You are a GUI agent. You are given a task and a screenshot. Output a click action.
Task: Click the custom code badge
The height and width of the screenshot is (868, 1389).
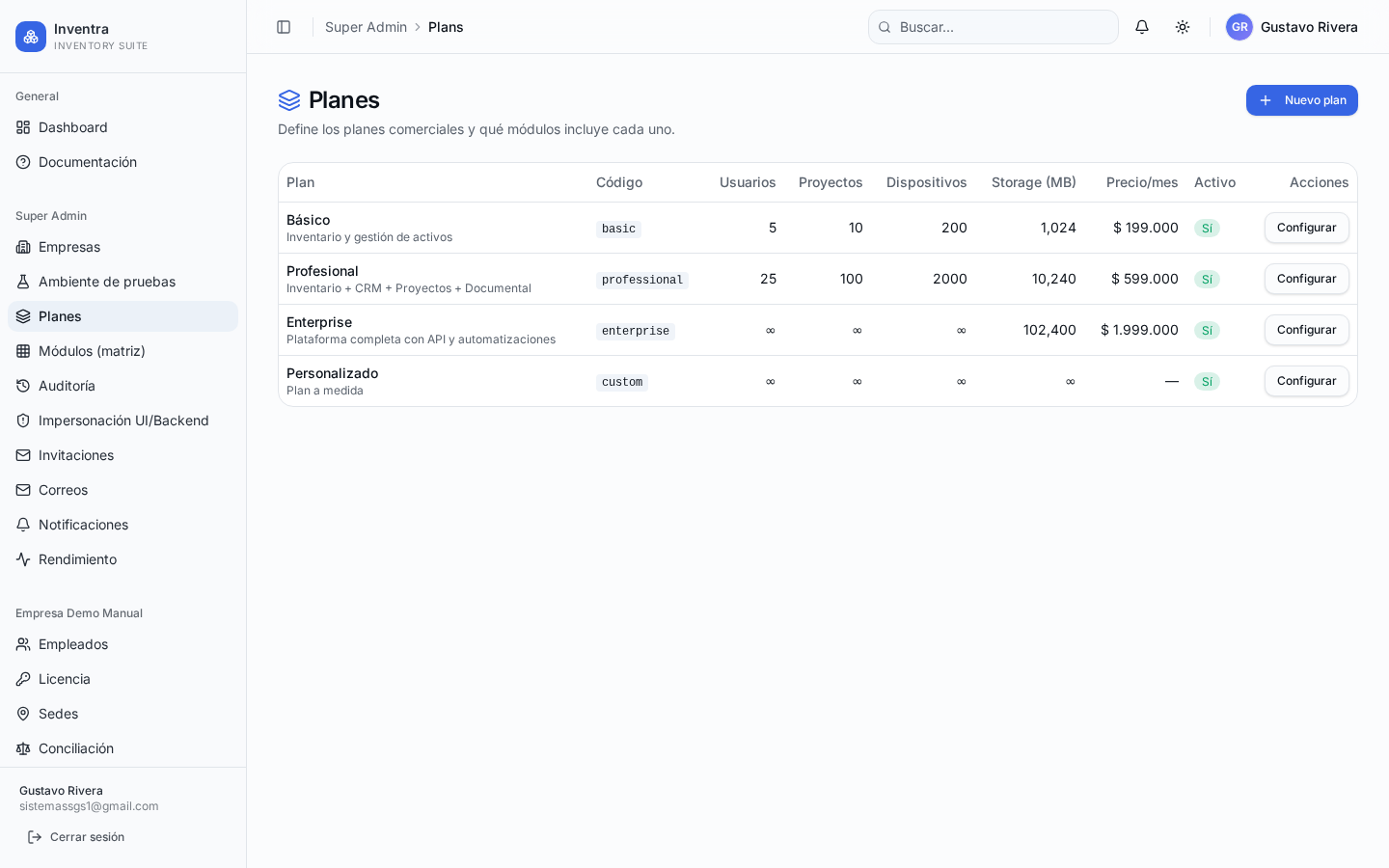click(622, 382)
